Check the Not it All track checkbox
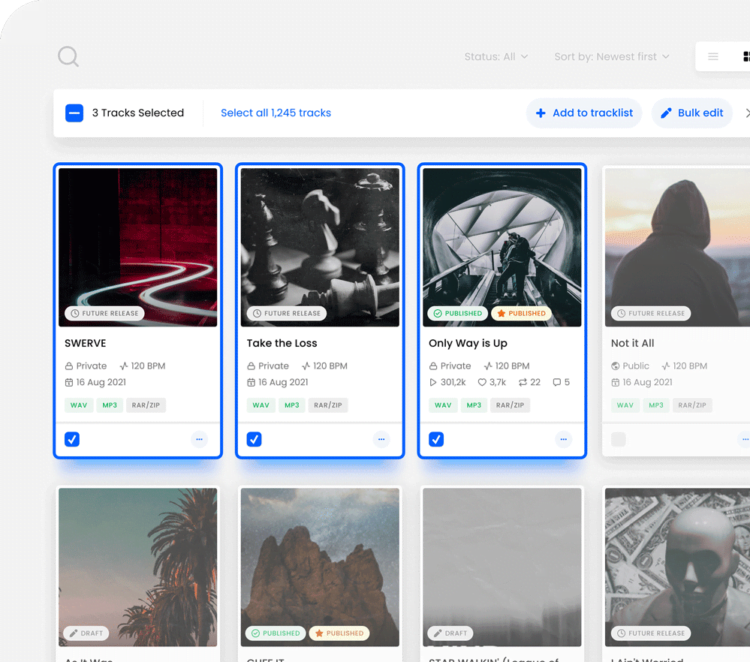Viewport: 750px width, 662px height. point(618,439)
